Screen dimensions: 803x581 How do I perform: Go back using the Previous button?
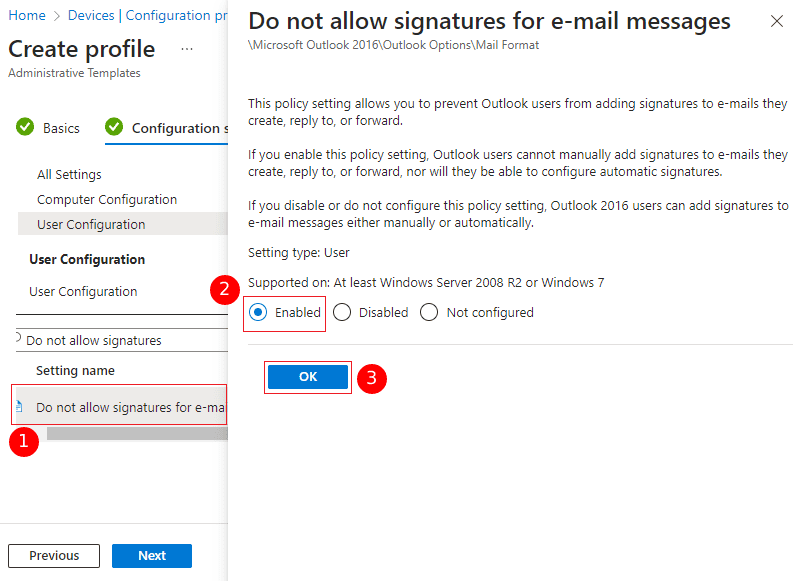54,556
